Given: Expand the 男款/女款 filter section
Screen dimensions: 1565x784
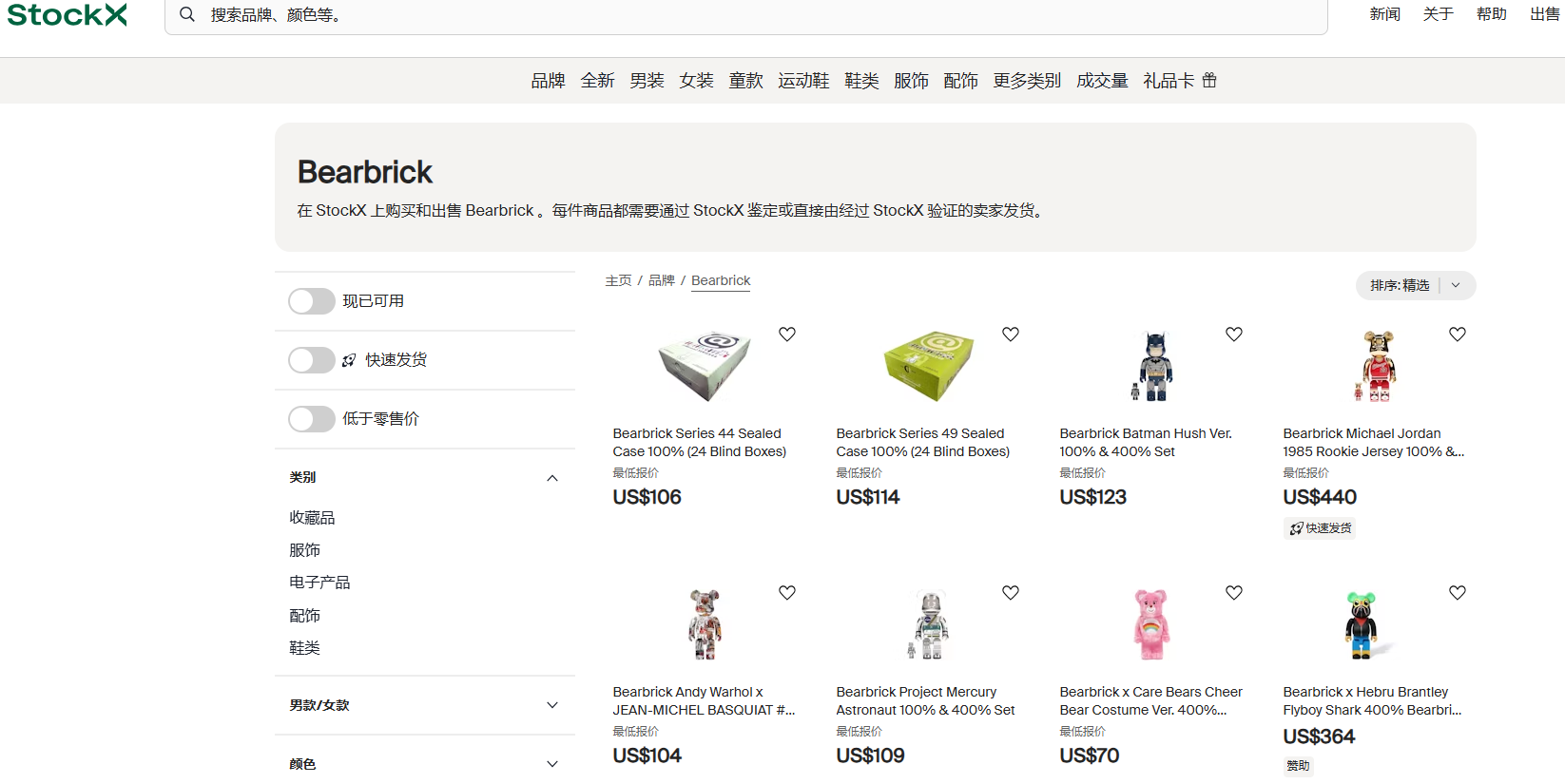Looking at the screenshot, I should pyautogui.click(x=552, y=705).
